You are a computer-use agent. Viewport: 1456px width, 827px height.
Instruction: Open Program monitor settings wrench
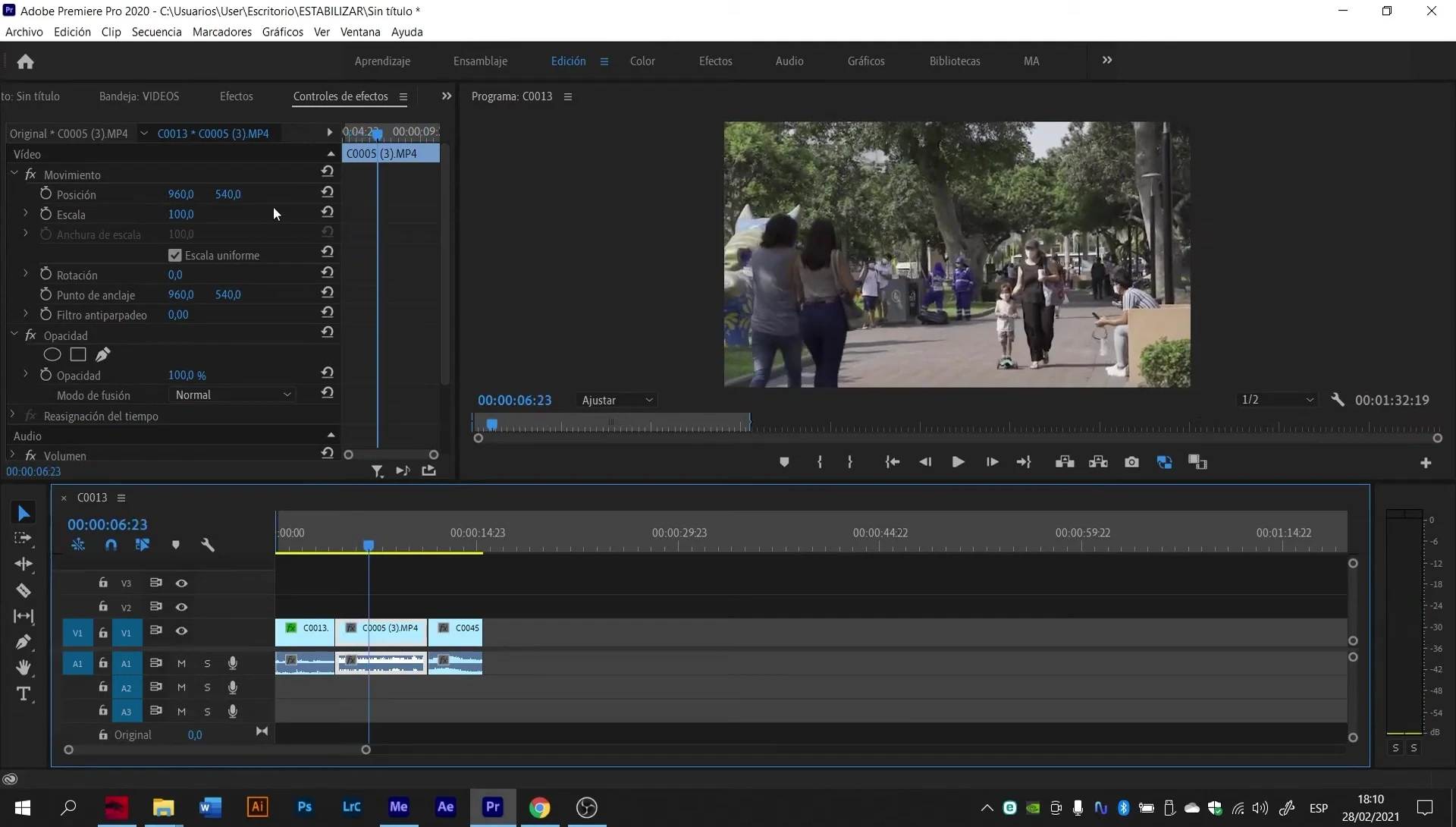[x=1338, y=400]
